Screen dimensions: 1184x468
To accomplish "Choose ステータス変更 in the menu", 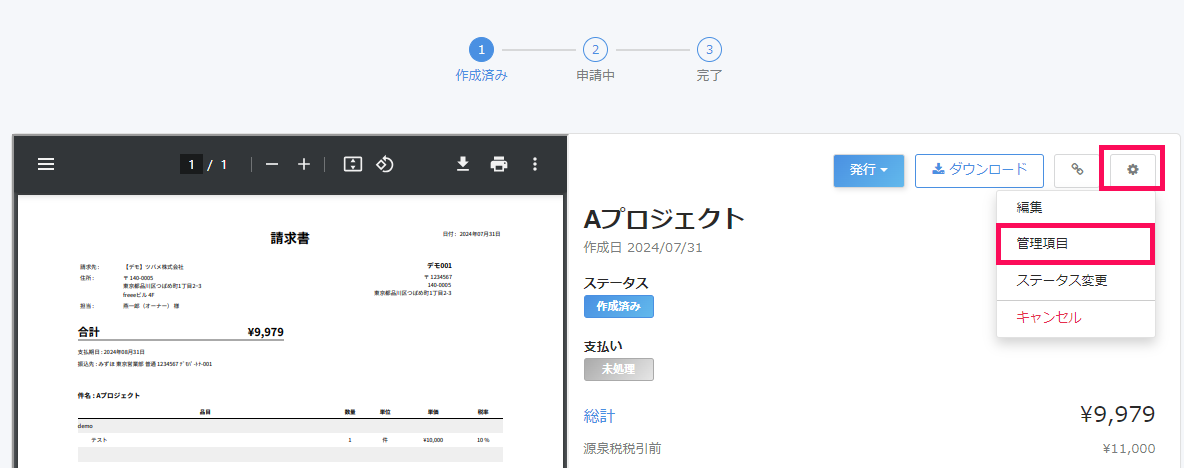I will click(1075, 281).
